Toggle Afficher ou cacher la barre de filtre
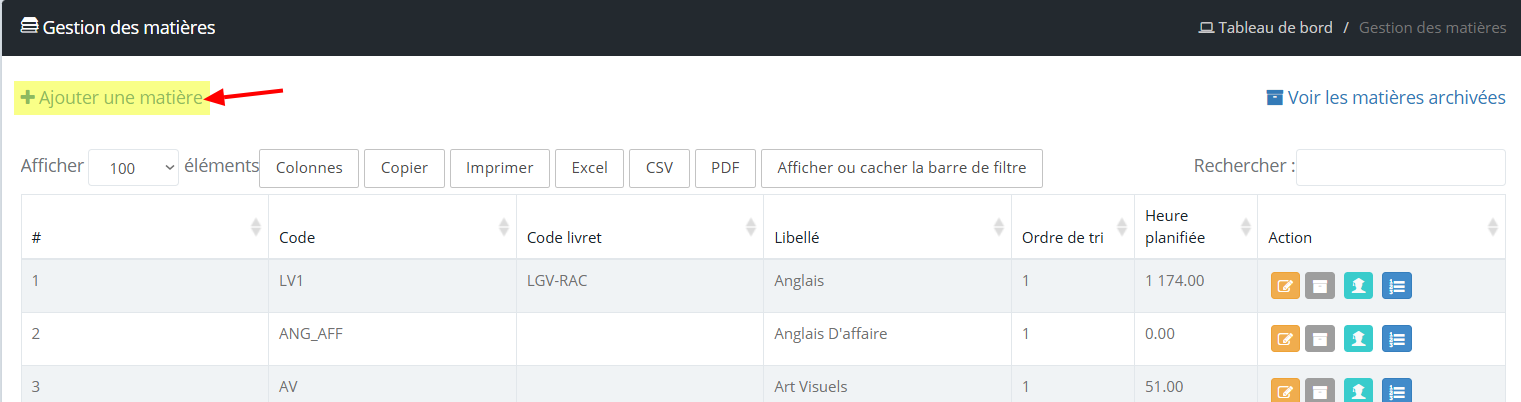Image resolution: width=1521 pixels, height=402 pixels. point(902,168)
